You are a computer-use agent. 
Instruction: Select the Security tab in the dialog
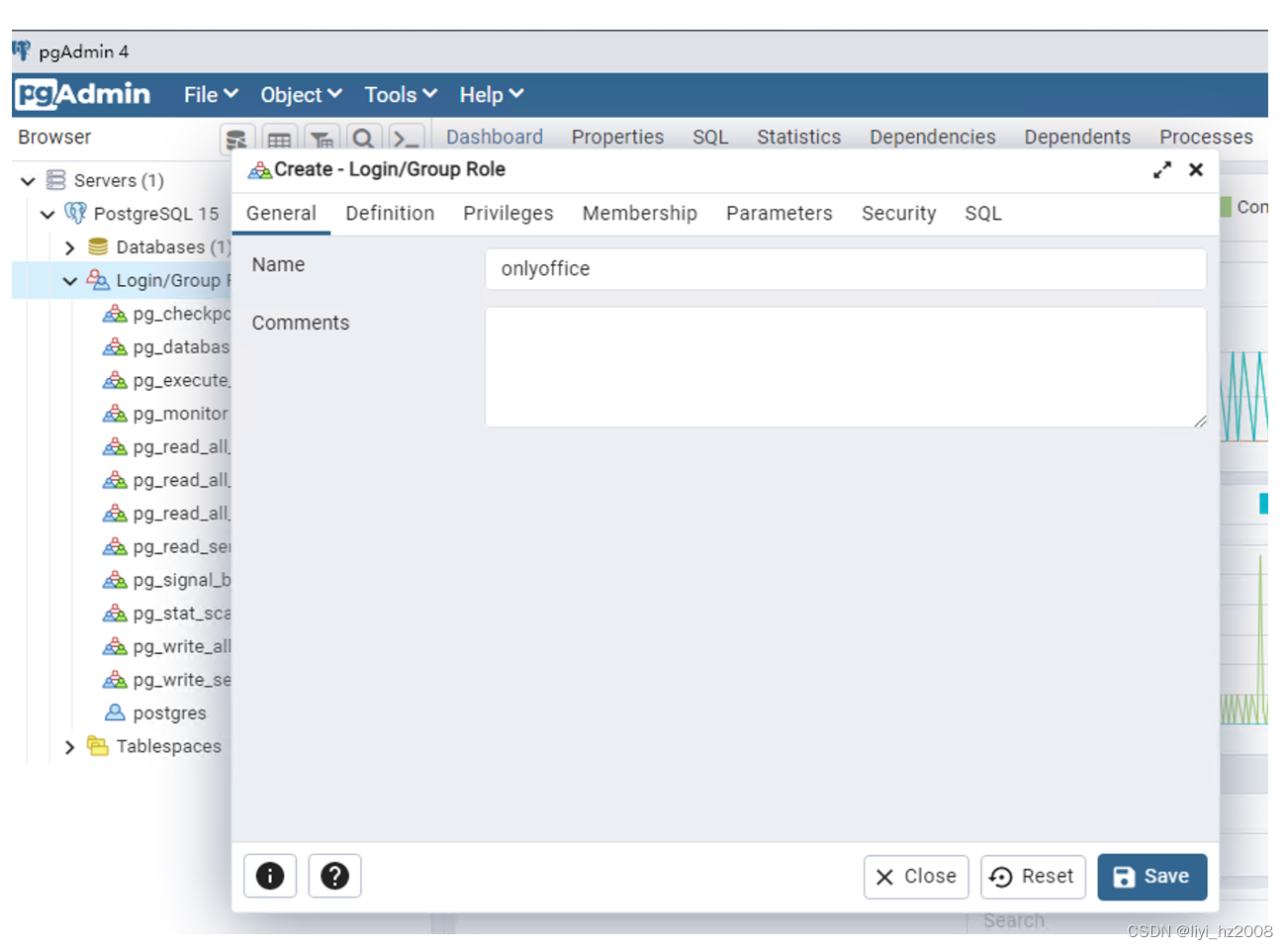tap(899, 214)
